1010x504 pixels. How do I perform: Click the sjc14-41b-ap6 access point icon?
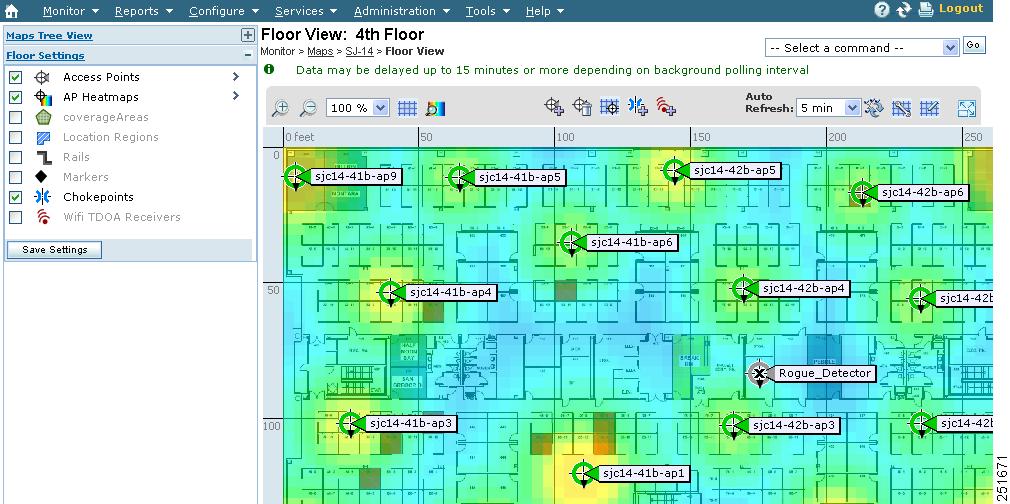pyautogui.click(x=571, y=242)
